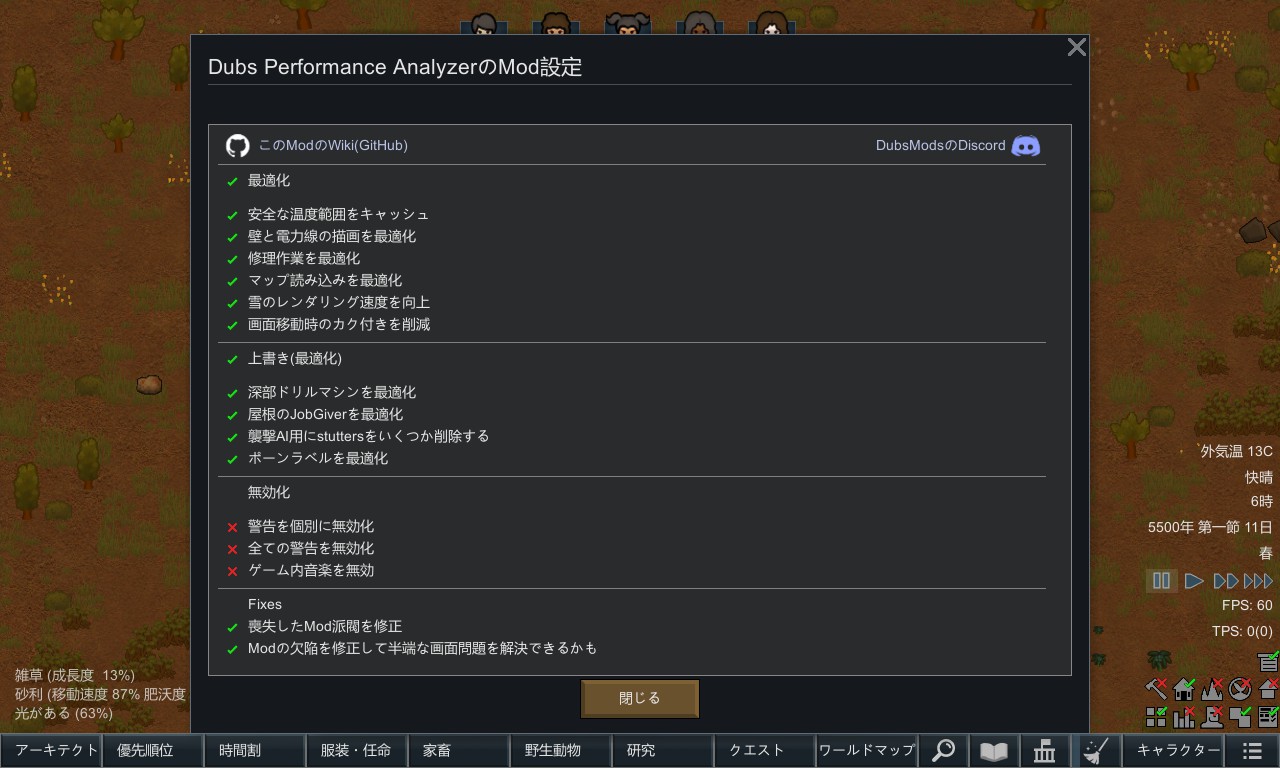Toggle 上書き(最適化) section checkbox
This screenshot has height=768, width=1280.
coord(232,360)
